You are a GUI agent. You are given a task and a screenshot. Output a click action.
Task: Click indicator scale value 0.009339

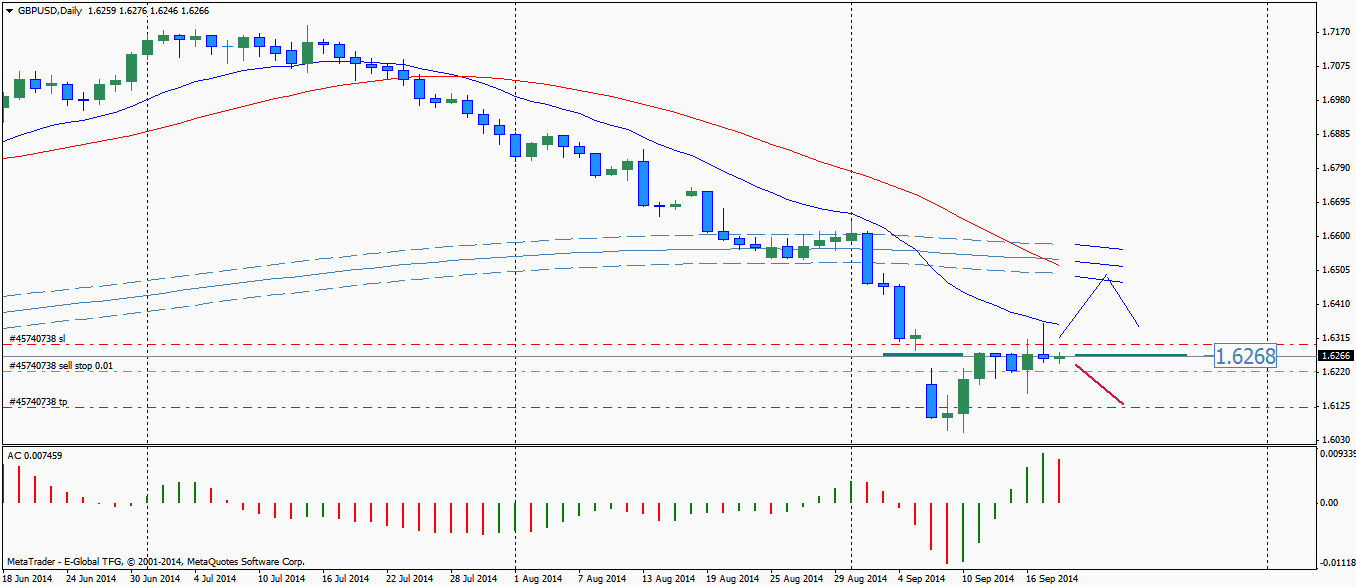(x=1337, y=455)
